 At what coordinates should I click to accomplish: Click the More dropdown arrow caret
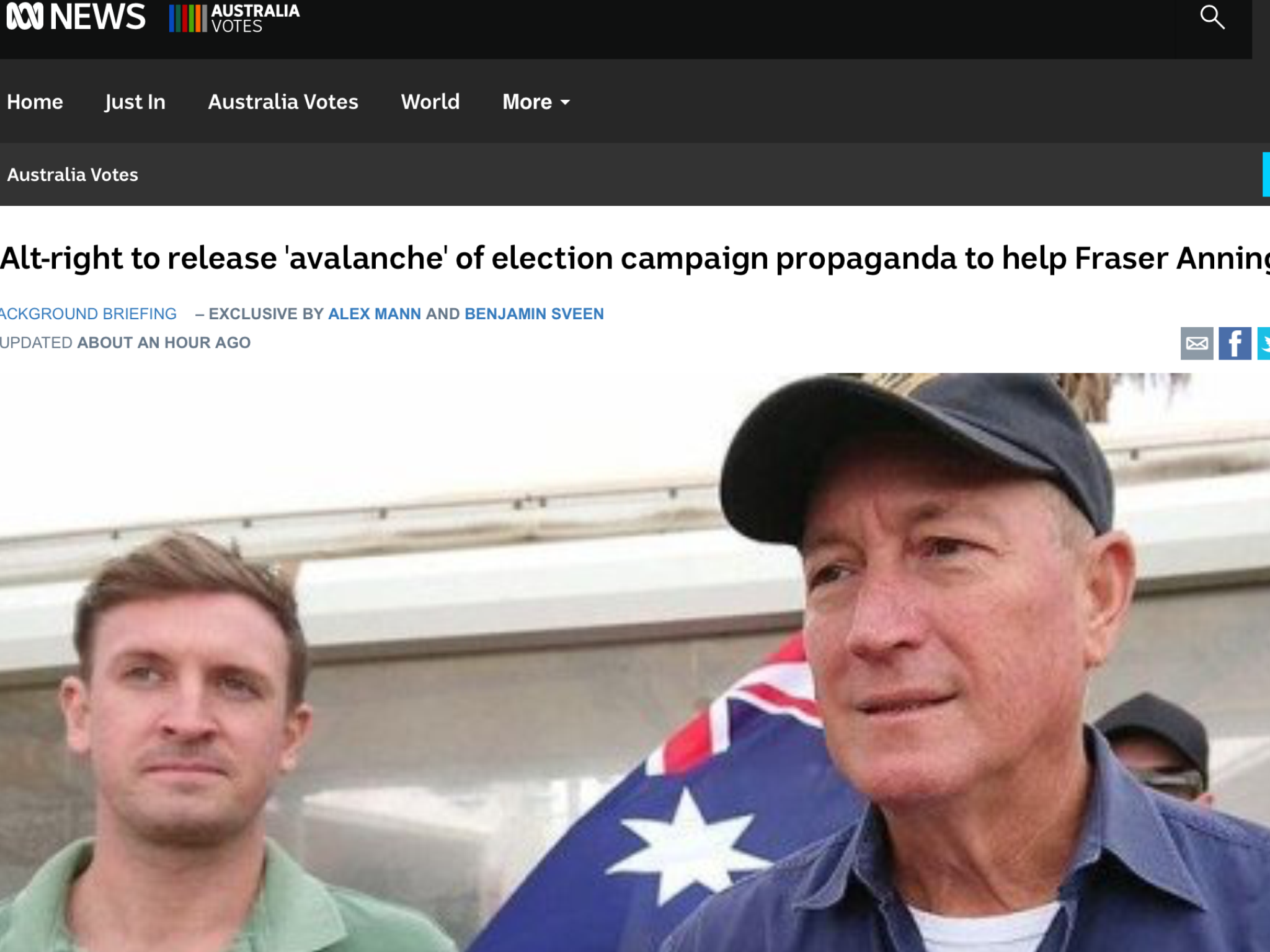tap(565, 102)
